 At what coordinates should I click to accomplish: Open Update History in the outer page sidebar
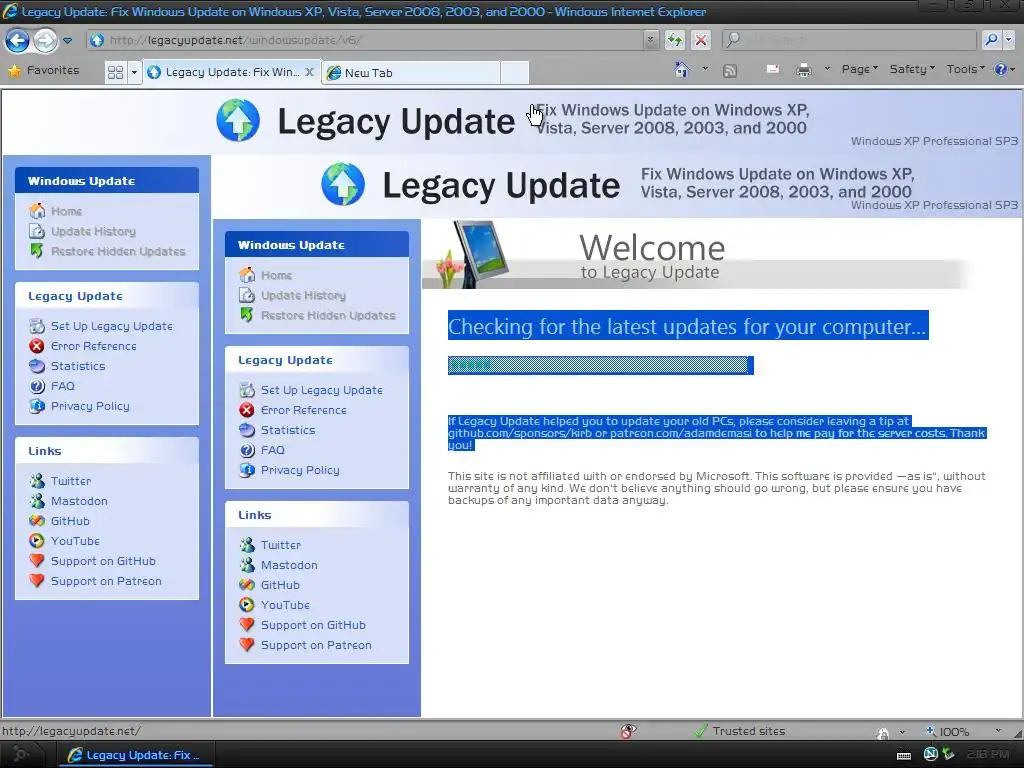pyautogui.click(x=93, y=231)
